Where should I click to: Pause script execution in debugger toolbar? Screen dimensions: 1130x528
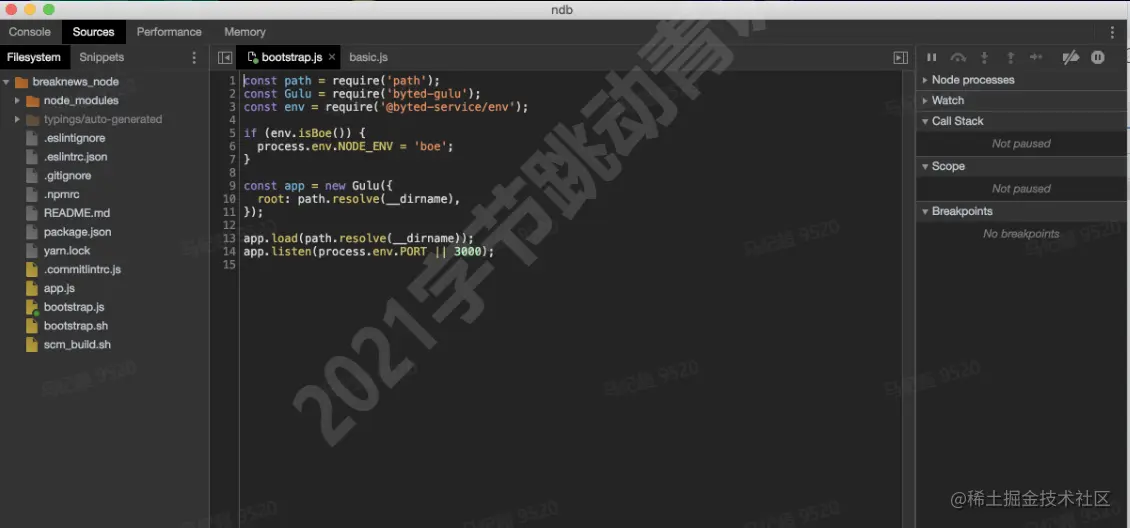pyautogui.click(x=931, y=57)
